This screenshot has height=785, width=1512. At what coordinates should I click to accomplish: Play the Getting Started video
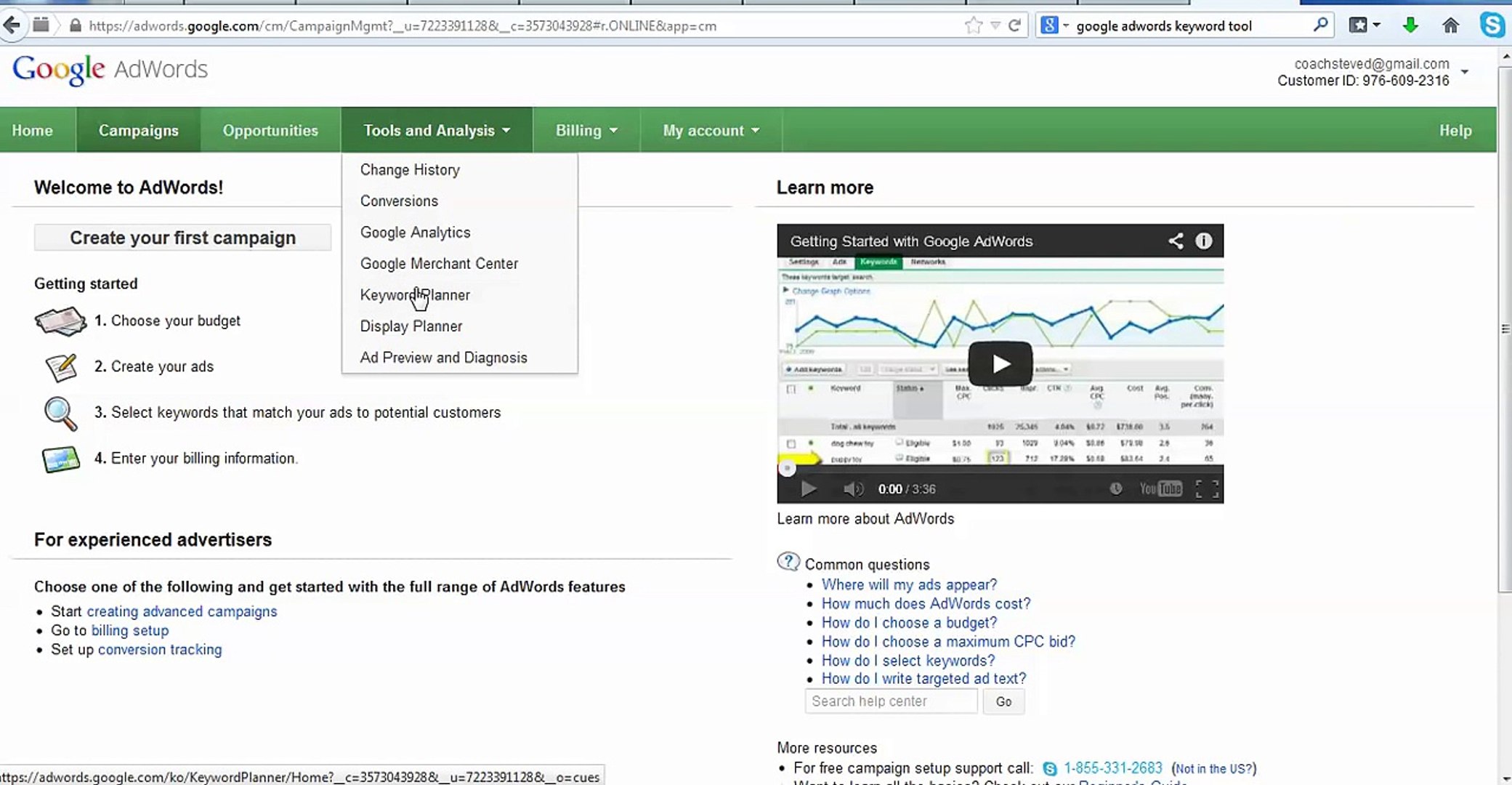coord(1000,363)
